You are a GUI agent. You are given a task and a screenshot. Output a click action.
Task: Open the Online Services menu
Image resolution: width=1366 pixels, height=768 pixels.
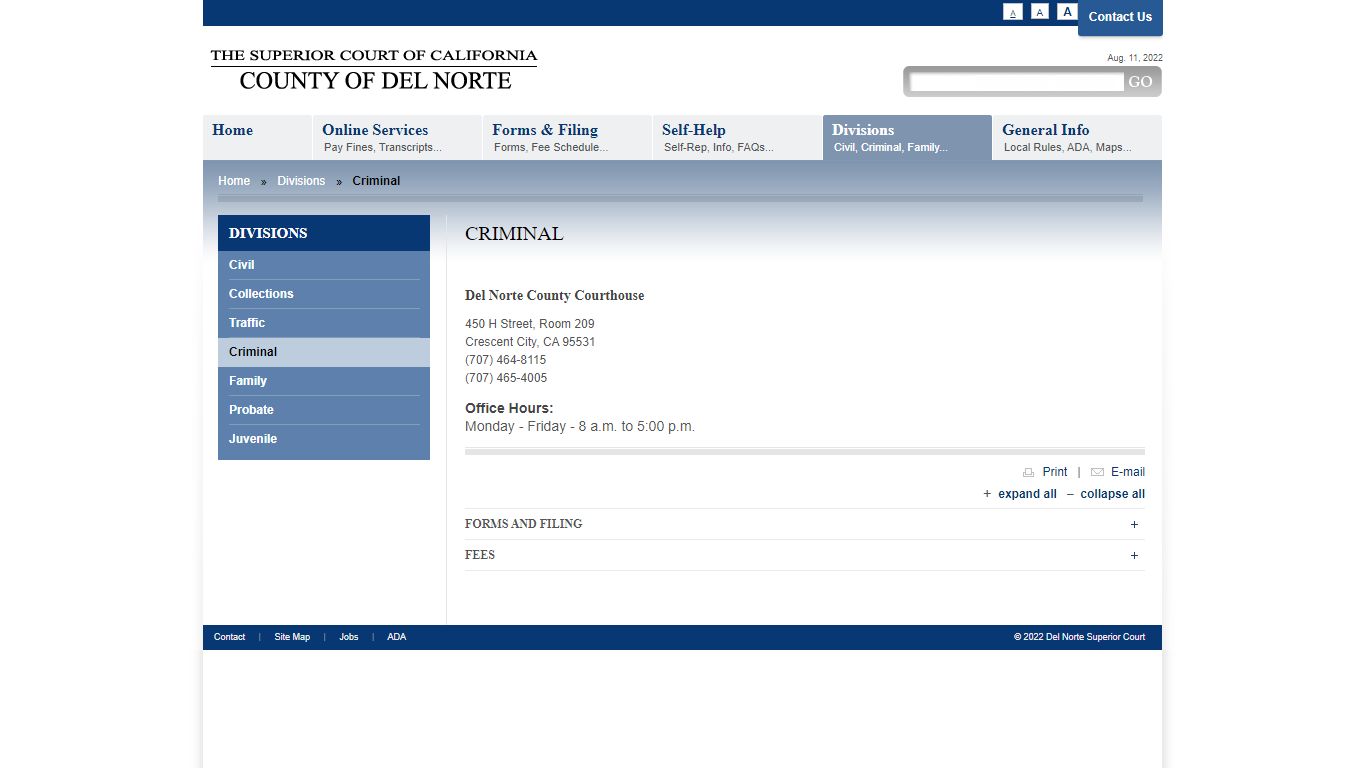point(397,138)
